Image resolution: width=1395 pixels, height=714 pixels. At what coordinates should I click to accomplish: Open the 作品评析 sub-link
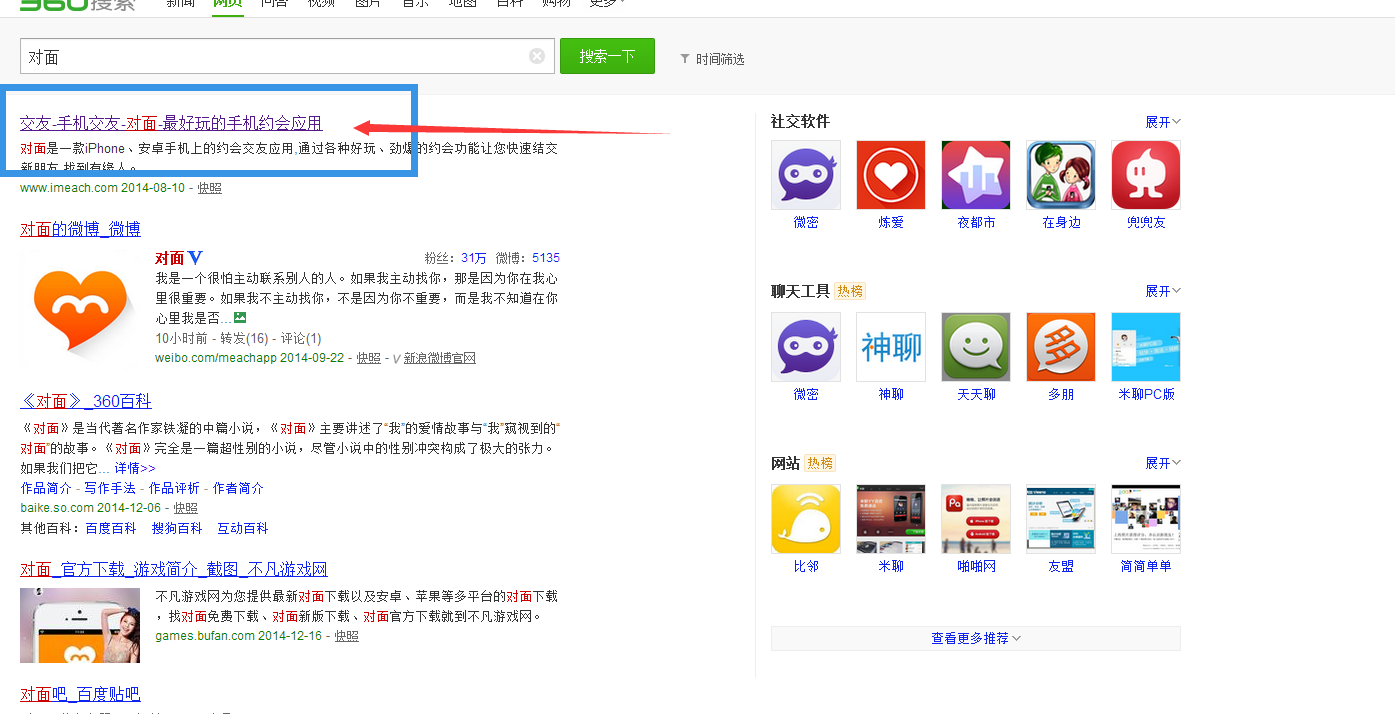pyautogui.click(x=174, y=488)
